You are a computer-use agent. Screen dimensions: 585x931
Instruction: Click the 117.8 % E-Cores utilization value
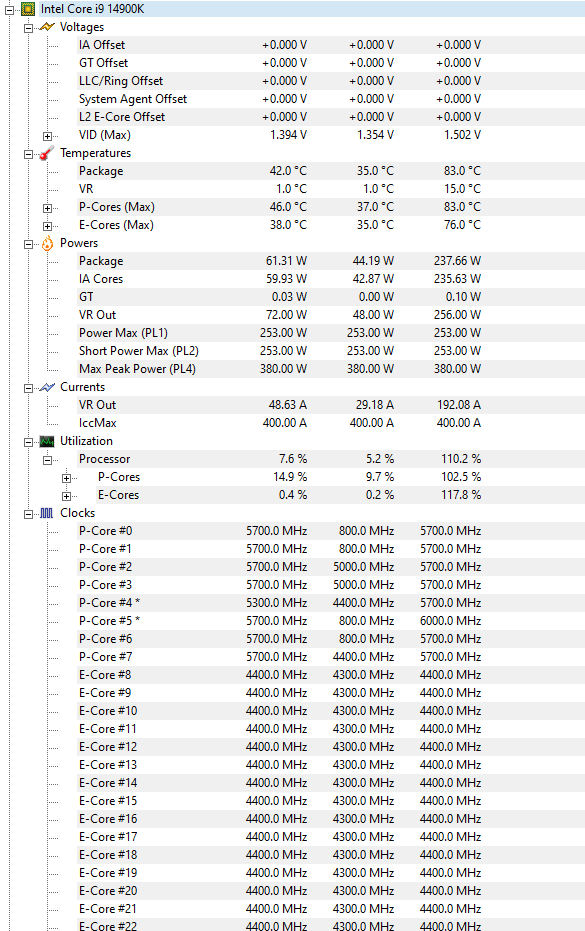pos(461,495)
